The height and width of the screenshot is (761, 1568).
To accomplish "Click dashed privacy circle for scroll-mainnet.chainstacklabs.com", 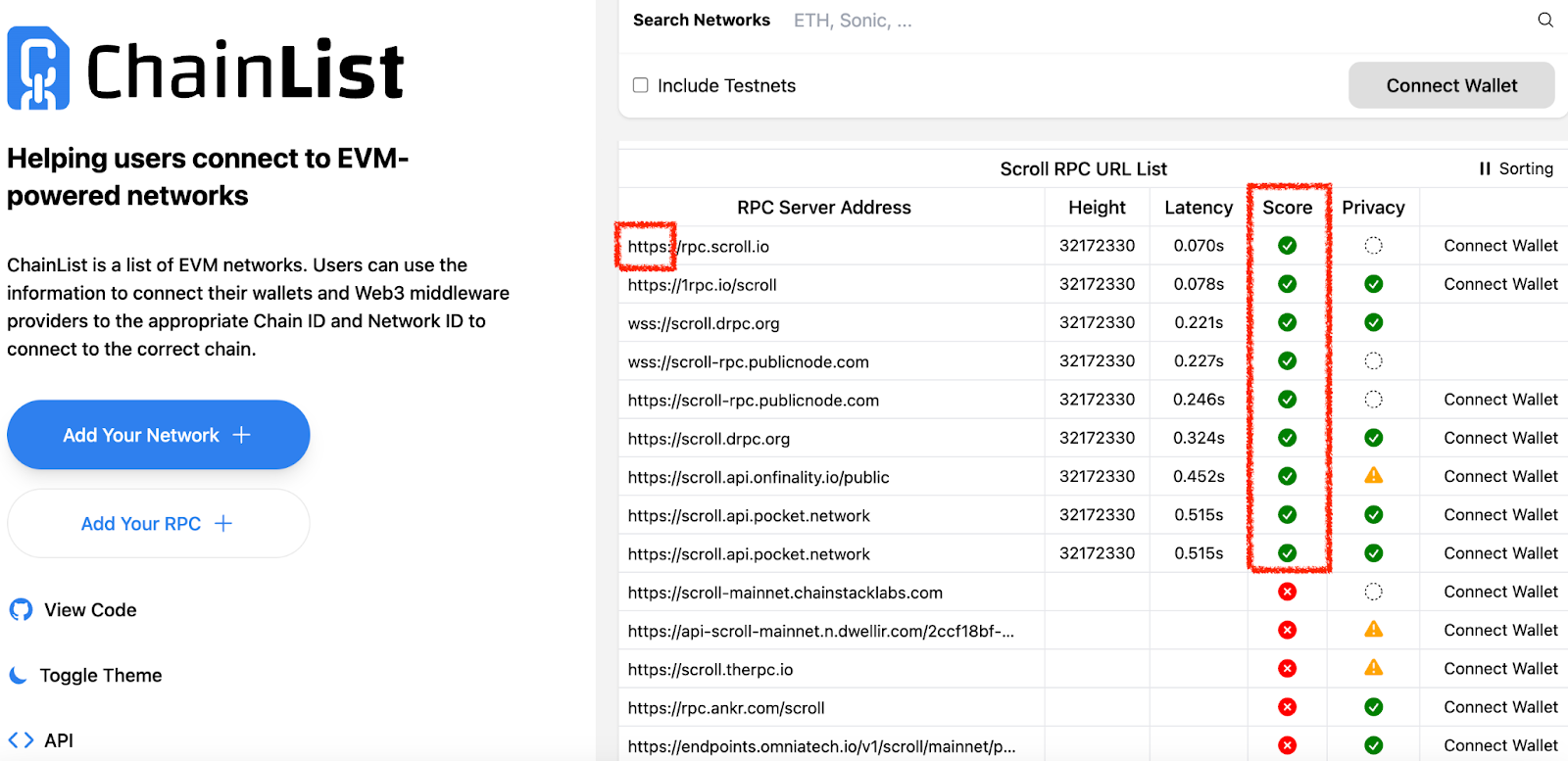I will coord(1374,592).
